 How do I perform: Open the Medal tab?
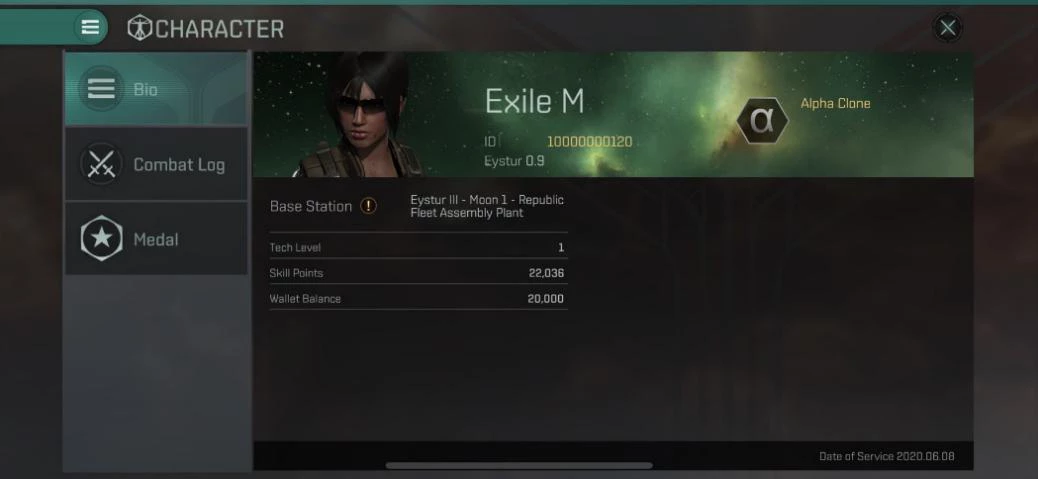point(156,239)
